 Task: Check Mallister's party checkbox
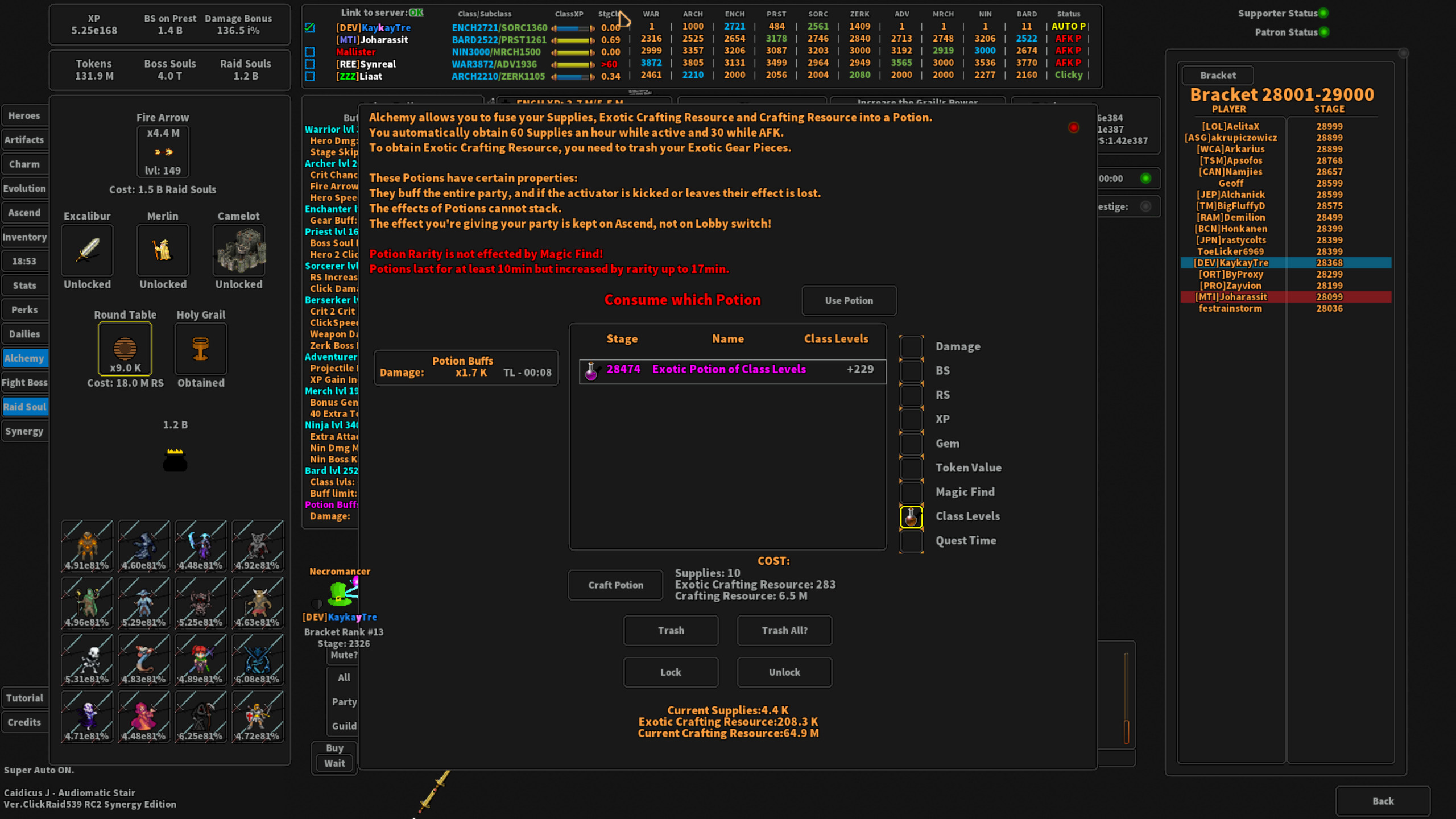tap(310, 52)
